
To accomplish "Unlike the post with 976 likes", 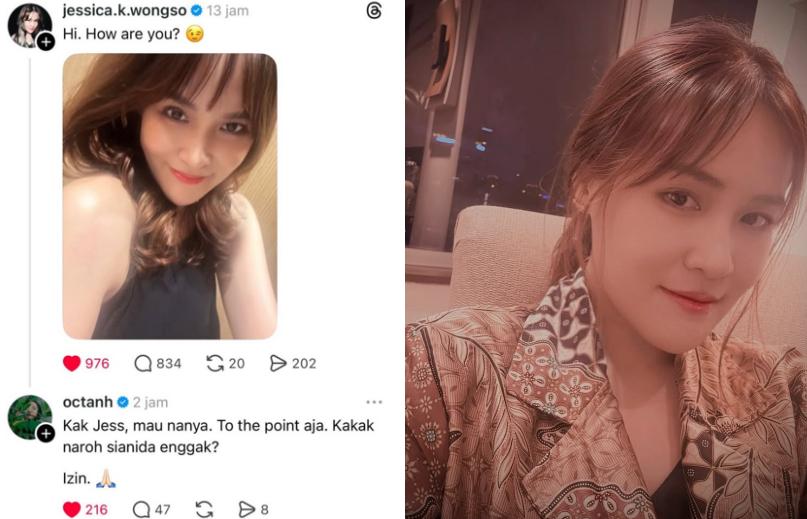I will click(72, 363).
